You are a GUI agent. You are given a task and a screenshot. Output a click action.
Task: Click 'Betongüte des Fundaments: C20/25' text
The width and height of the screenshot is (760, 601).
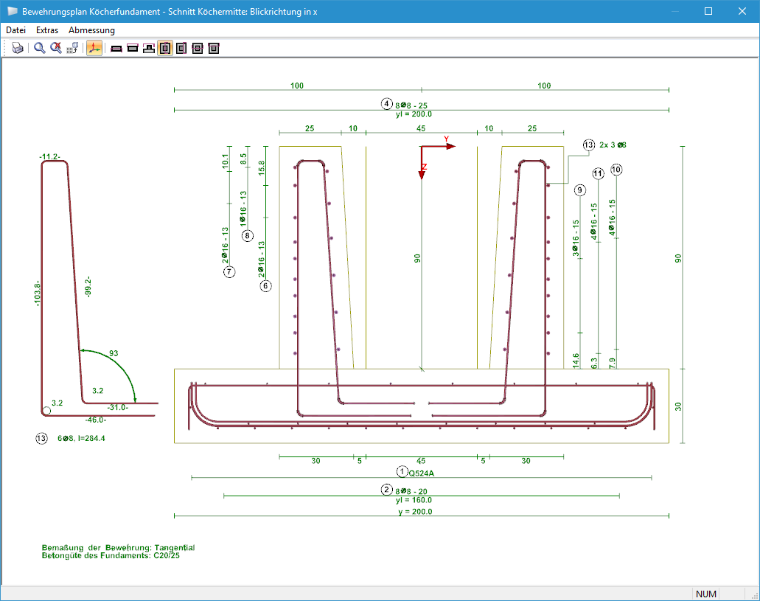[111, 555]
